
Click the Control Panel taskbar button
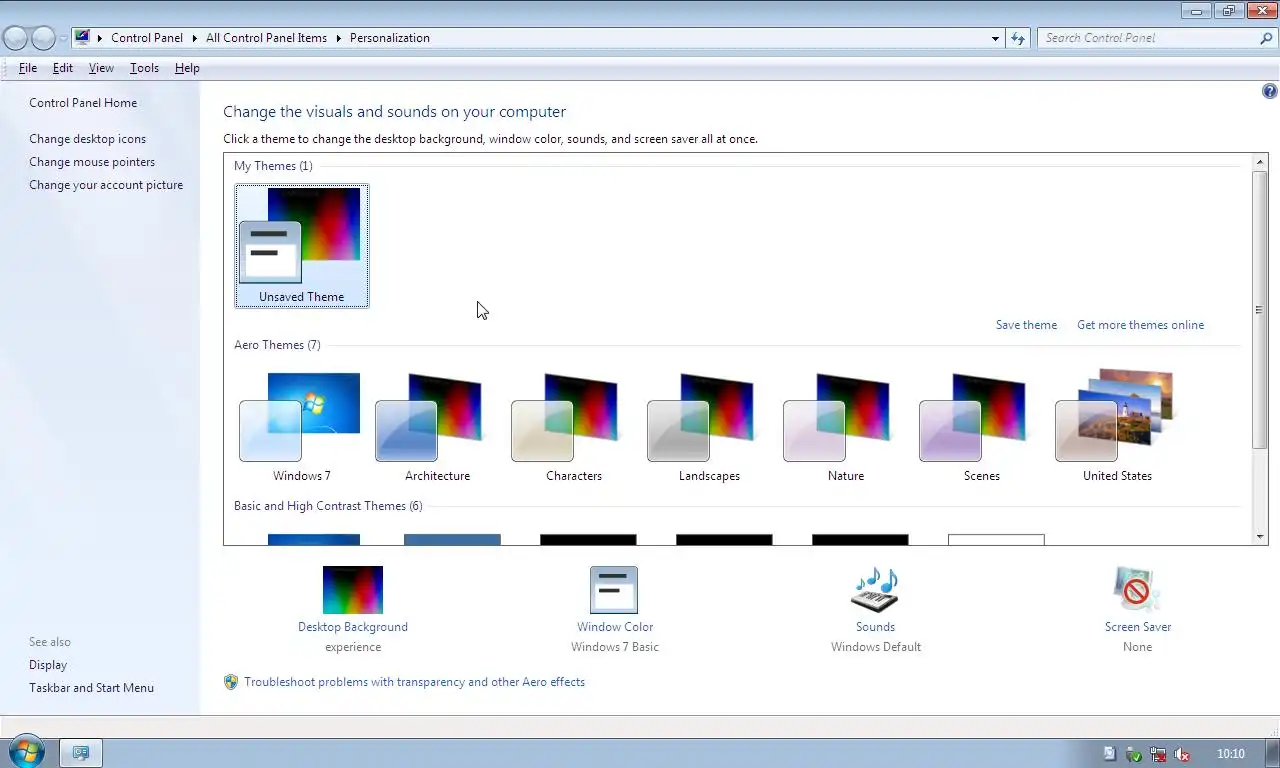coord(82,753)
